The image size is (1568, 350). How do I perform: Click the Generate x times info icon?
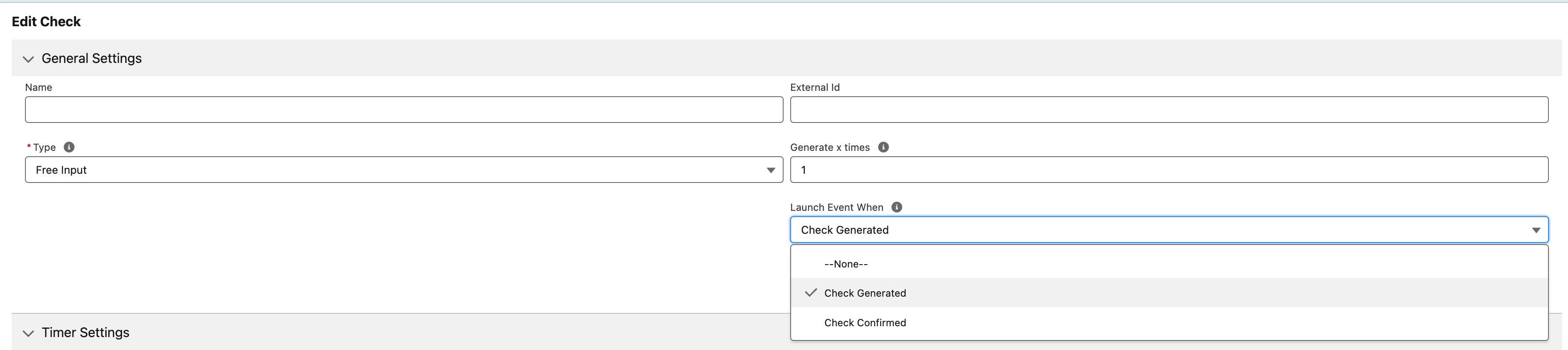883,147
